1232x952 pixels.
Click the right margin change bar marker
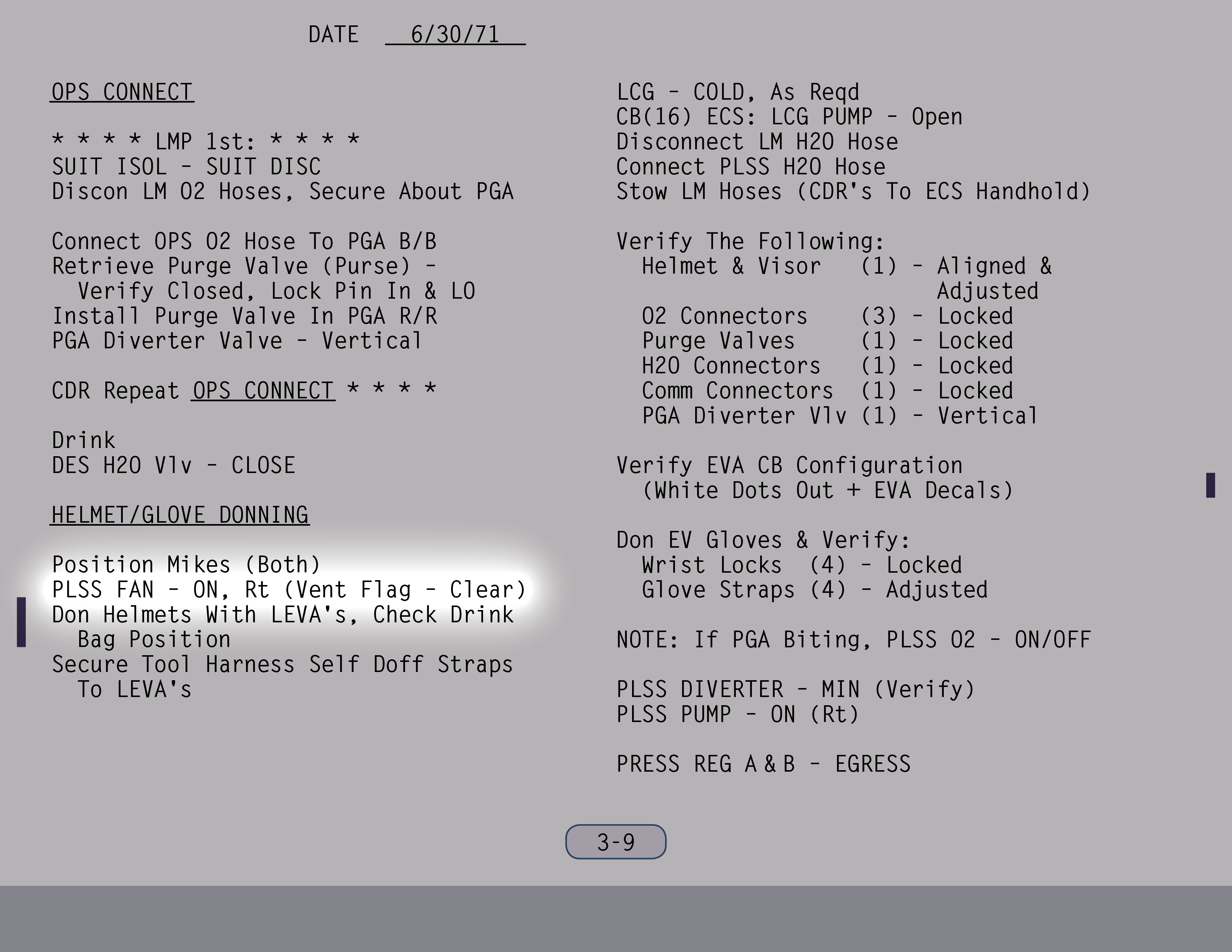(x=1210, y=485)
